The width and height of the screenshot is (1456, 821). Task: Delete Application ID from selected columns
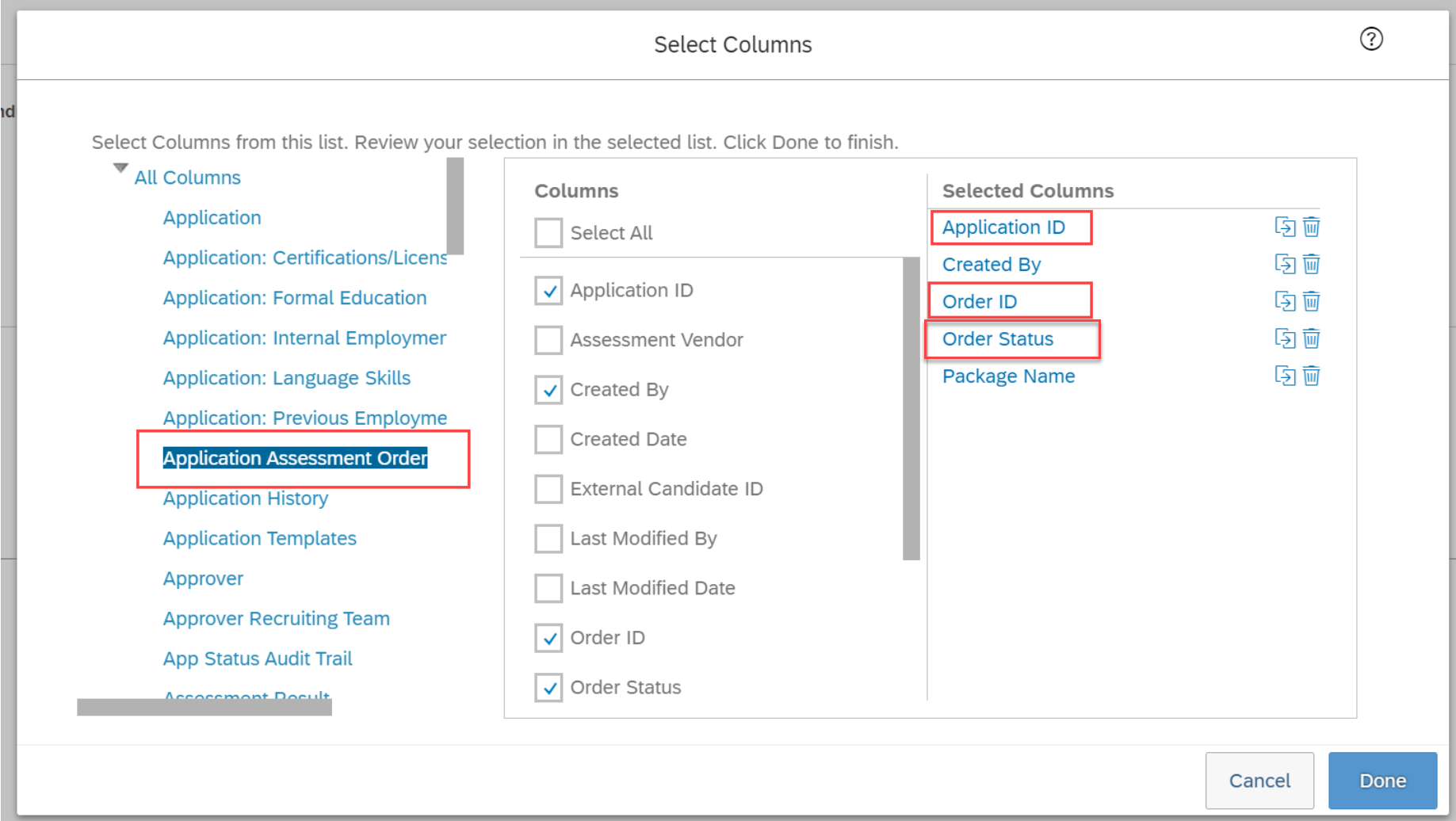[x=1312, y=227]
